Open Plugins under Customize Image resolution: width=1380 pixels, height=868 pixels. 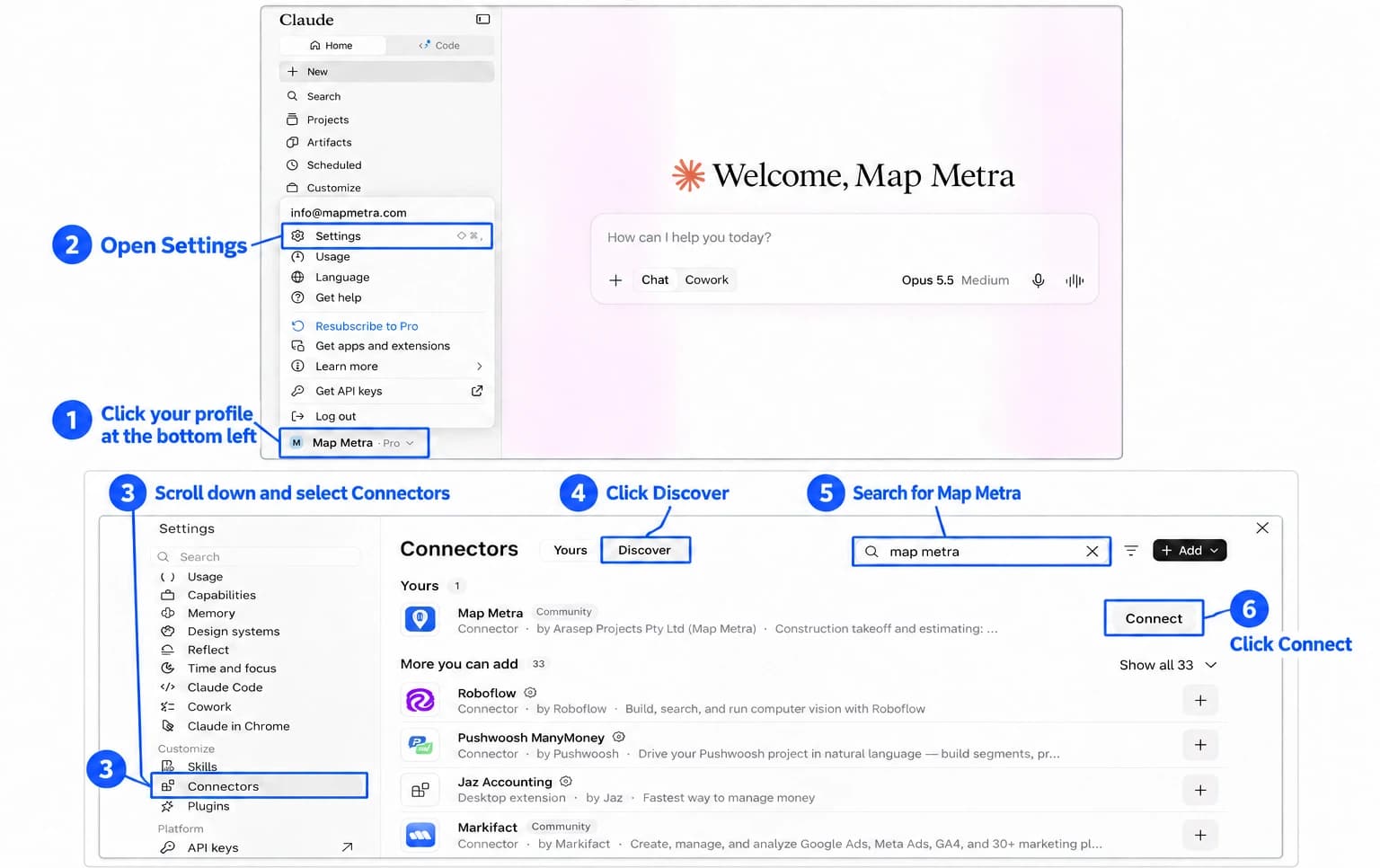coord(257,807)
